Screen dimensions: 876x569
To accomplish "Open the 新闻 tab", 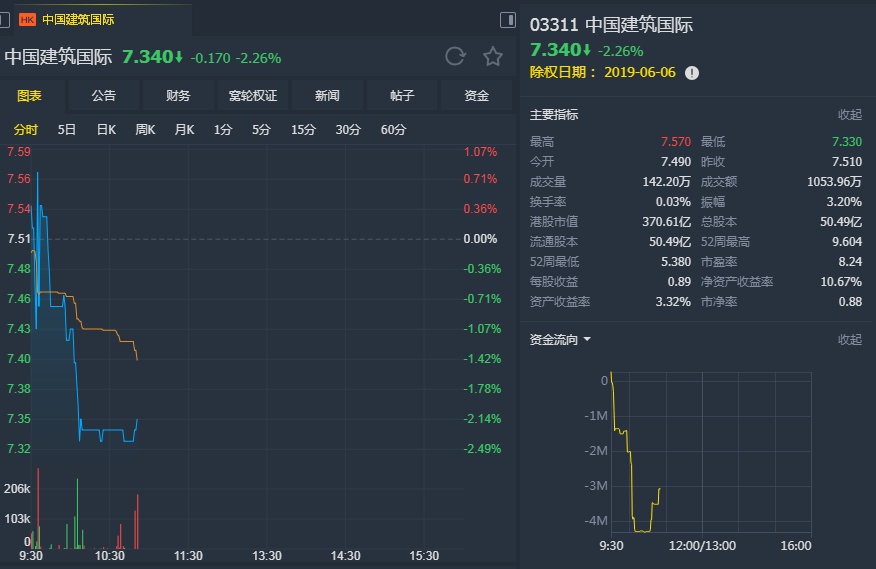I will coord(327,96).
